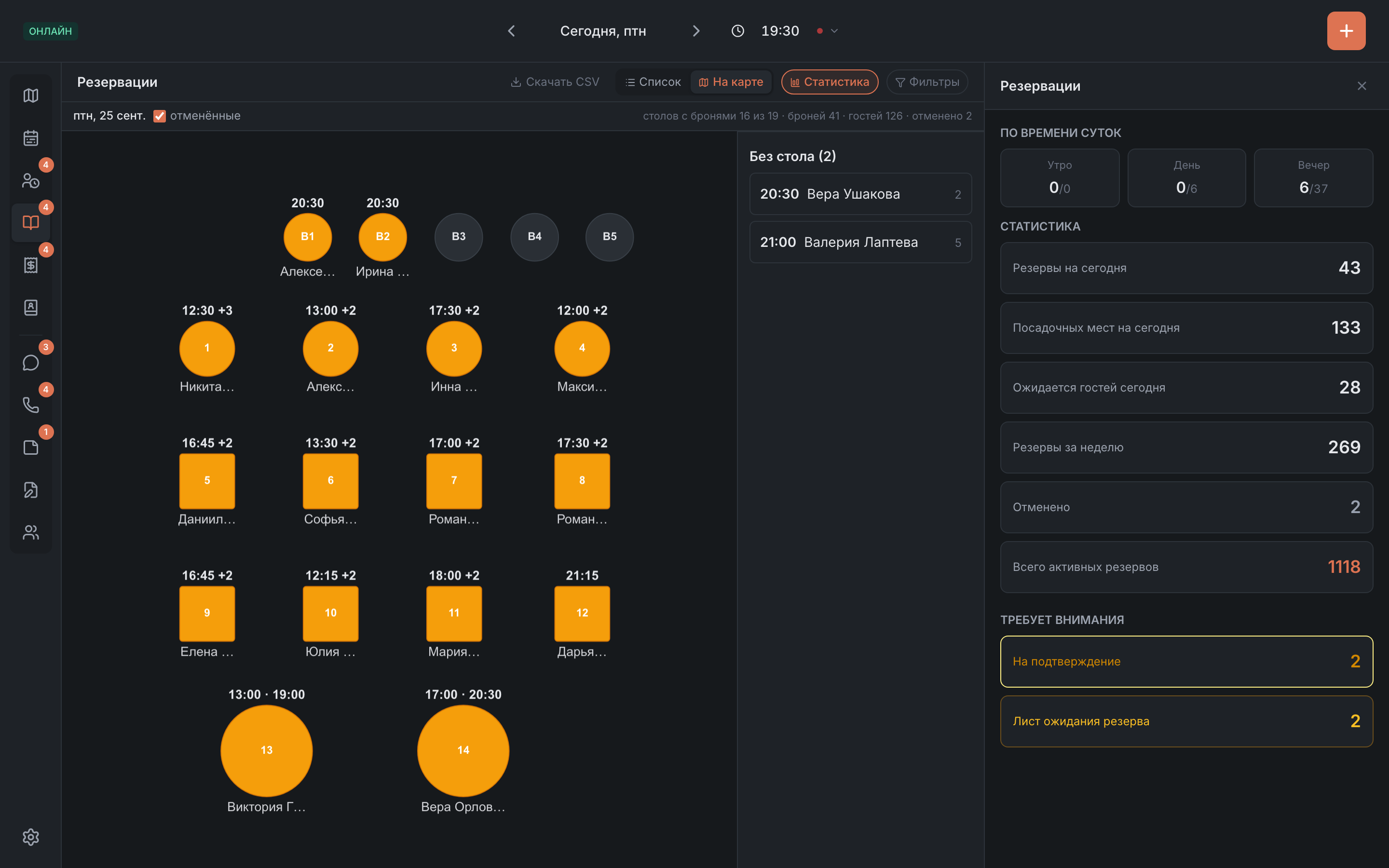This screenshot has width=1389, height=868.
Task: Select the Вечер time-of-day card
Action: tap(1313, 178)
